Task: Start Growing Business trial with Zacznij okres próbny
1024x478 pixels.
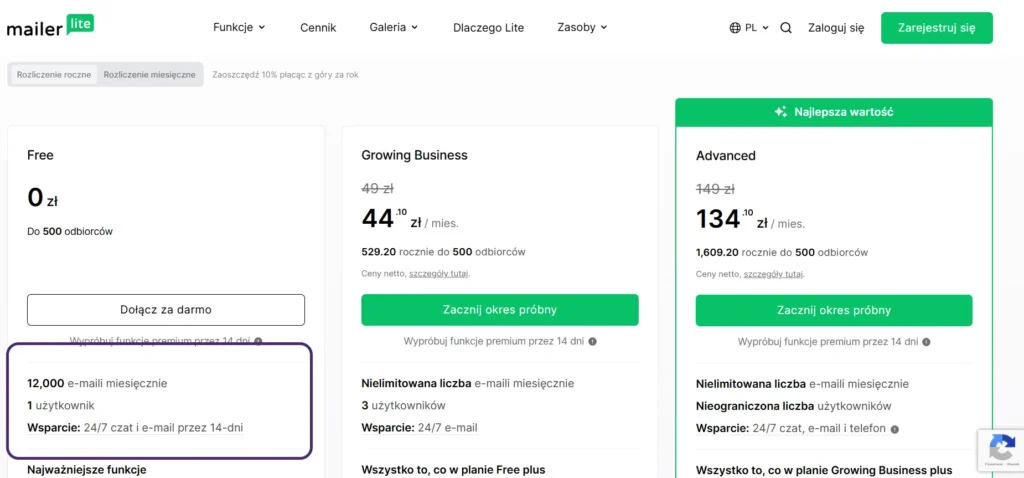Action: coord(500,310)
